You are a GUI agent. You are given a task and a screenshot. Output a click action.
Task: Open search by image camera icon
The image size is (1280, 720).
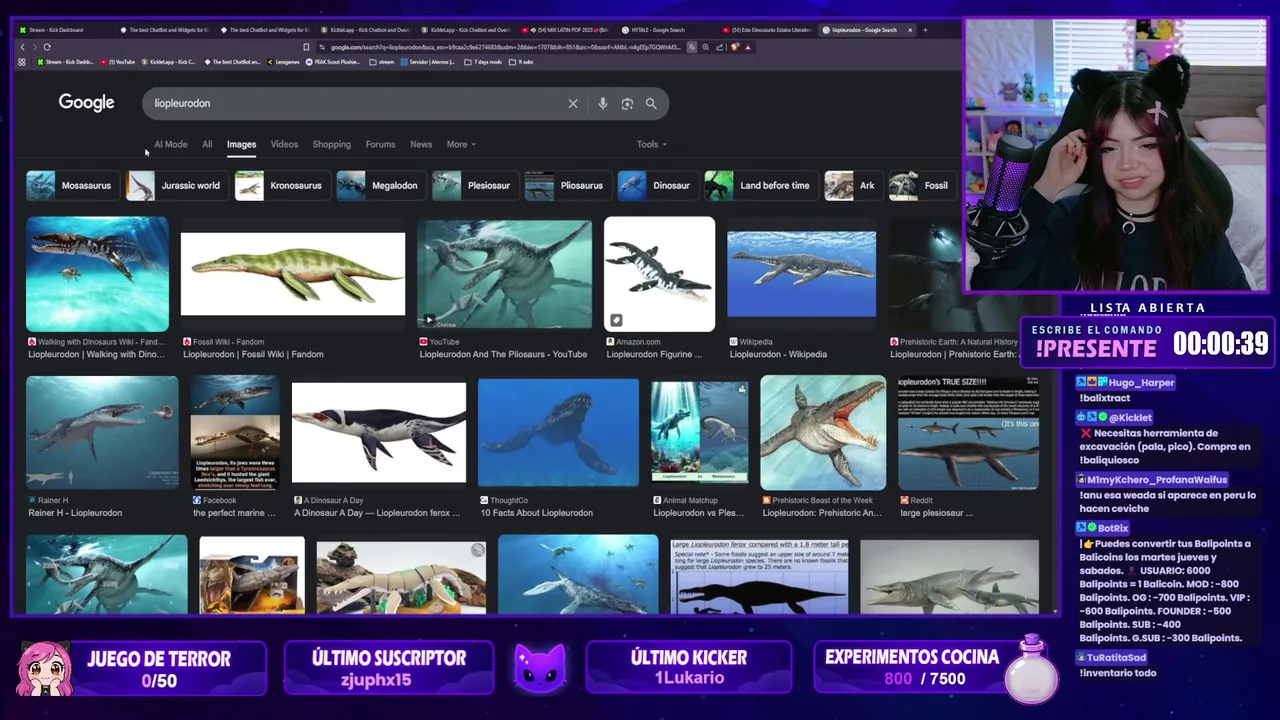(627, 103)
